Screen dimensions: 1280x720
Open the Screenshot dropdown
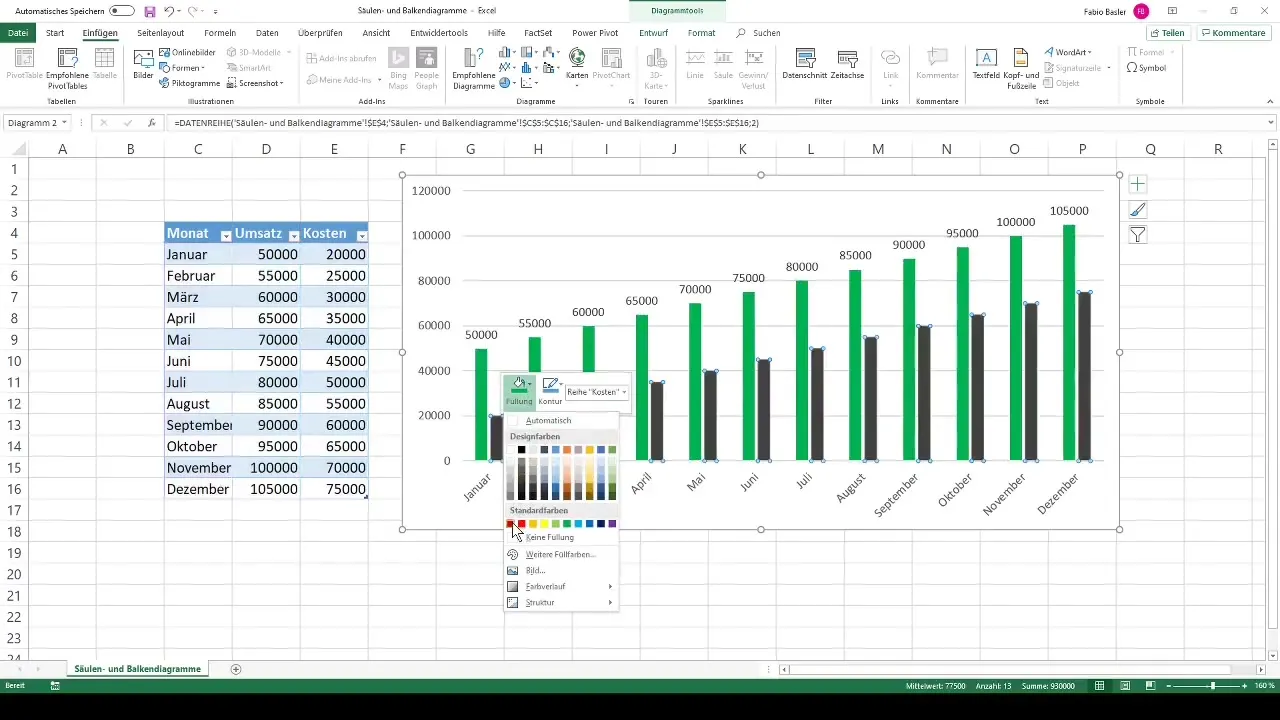coord(255,83)
